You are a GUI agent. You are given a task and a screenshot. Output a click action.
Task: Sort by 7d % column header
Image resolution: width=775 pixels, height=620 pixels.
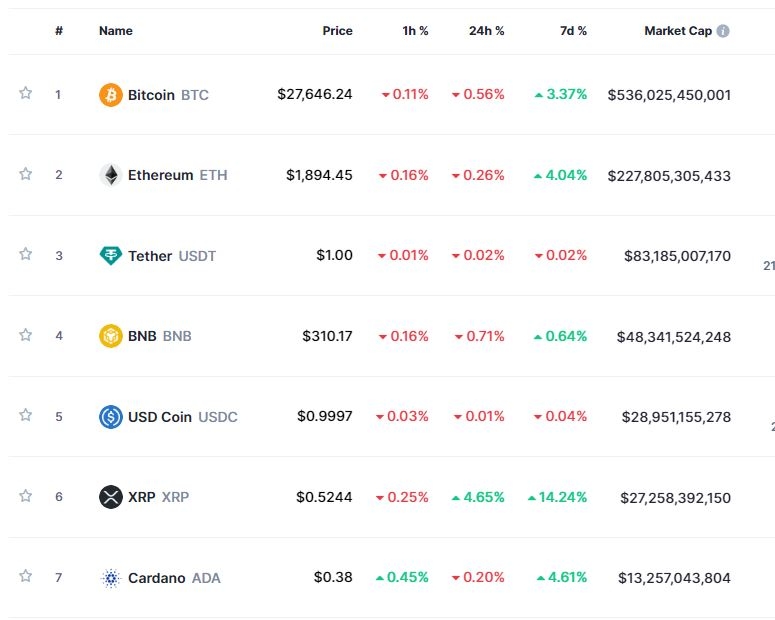coord(573,31)
